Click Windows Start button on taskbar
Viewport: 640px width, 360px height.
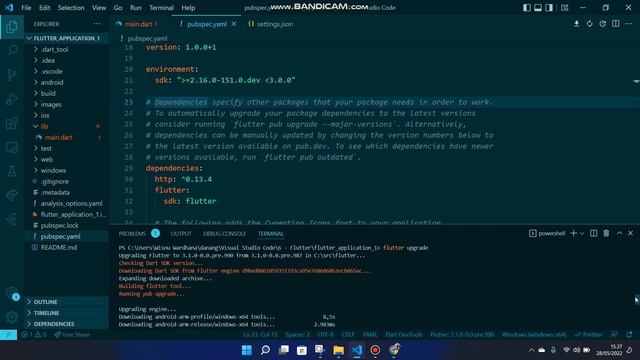247,350
